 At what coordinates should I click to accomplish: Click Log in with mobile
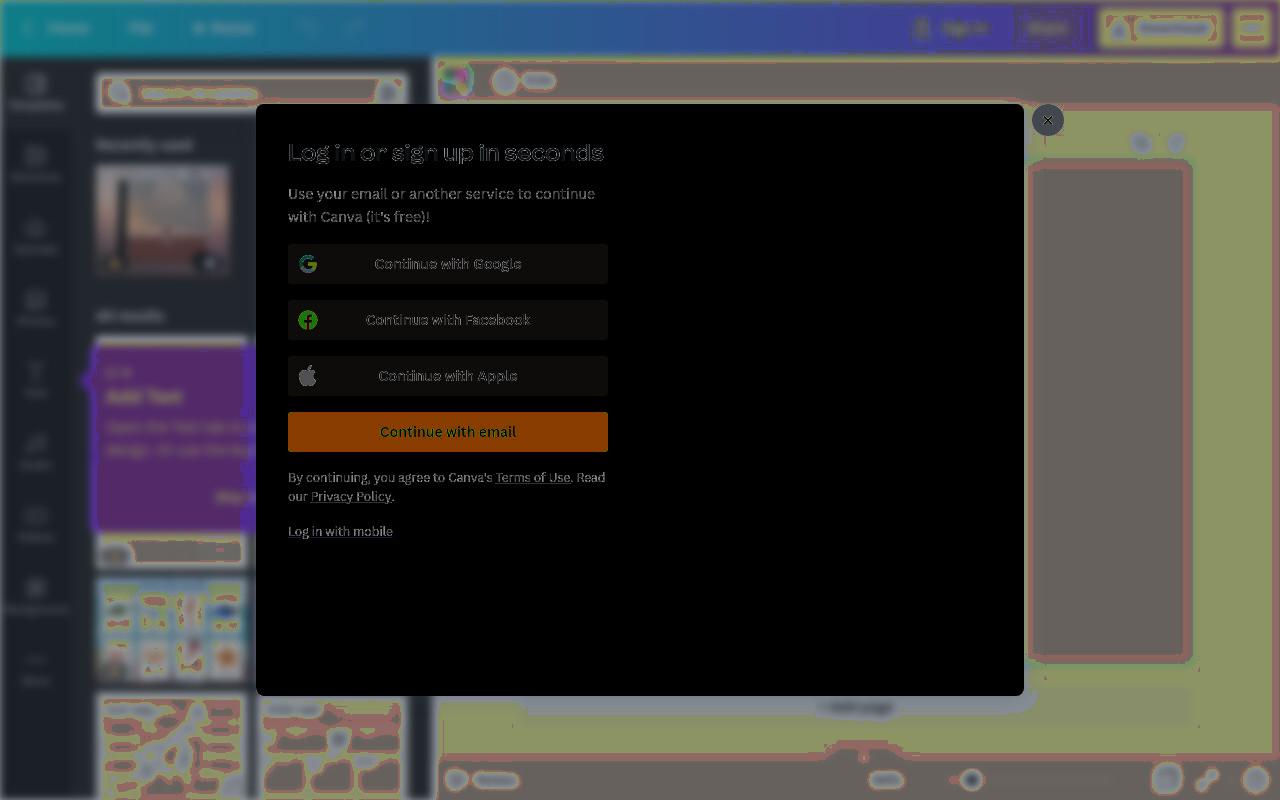coord(340,532)
